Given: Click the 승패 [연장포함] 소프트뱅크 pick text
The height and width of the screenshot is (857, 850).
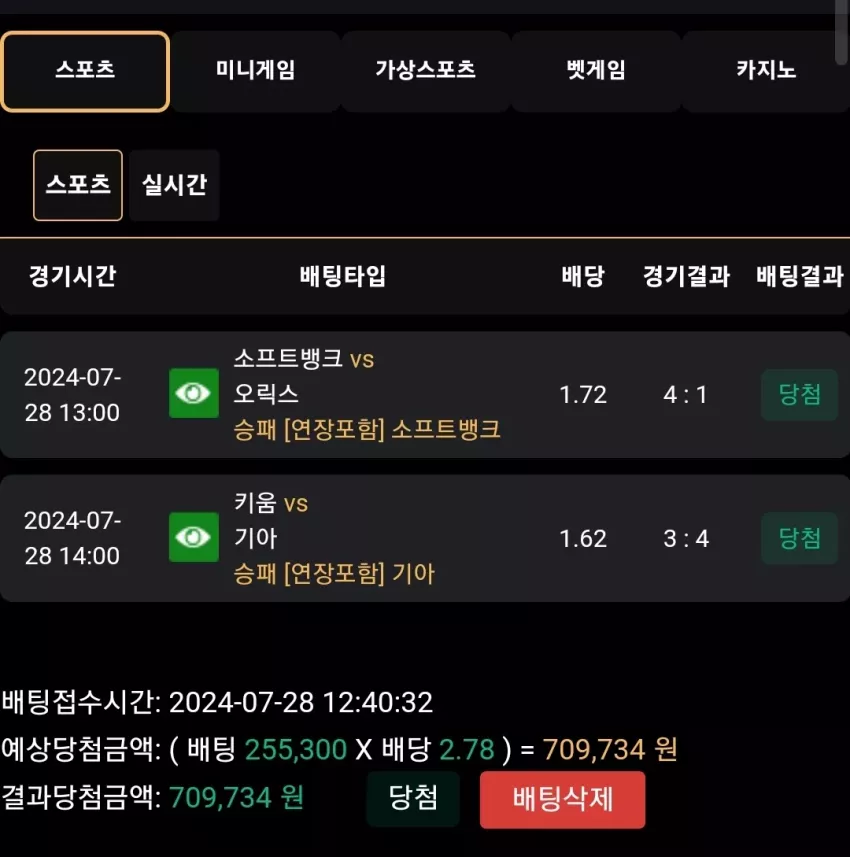Looking at the screenshot, I should [367, 430].
